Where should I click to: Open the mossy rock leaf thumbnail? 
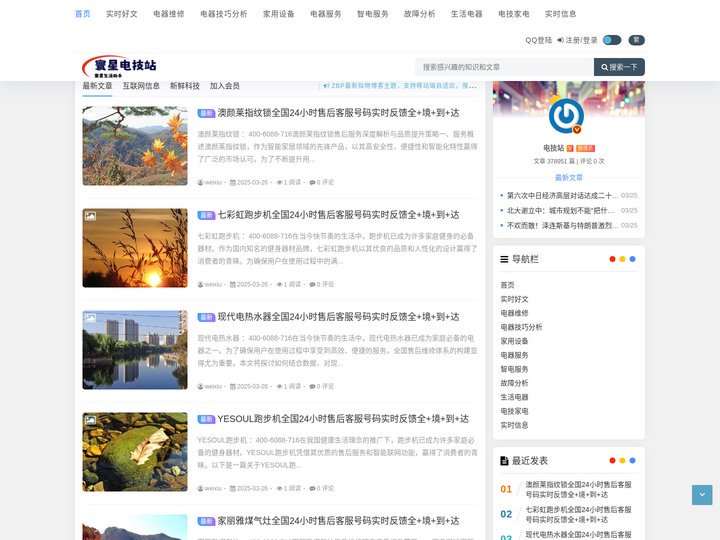pyautogui.click(x=135, y=452)
